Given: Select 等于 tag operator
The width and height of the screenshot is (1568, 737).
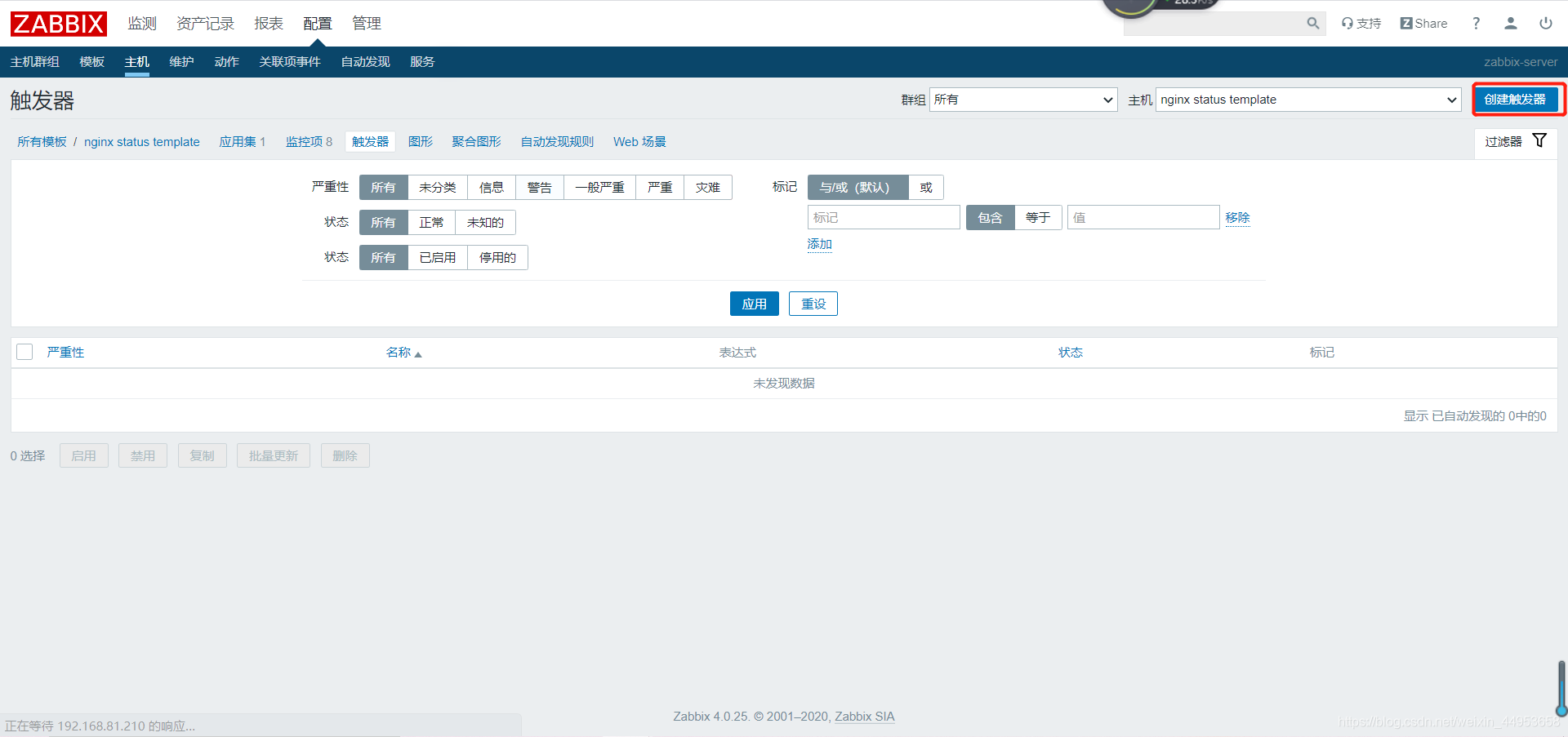Looking at the screenshot, I should 1038,218.
